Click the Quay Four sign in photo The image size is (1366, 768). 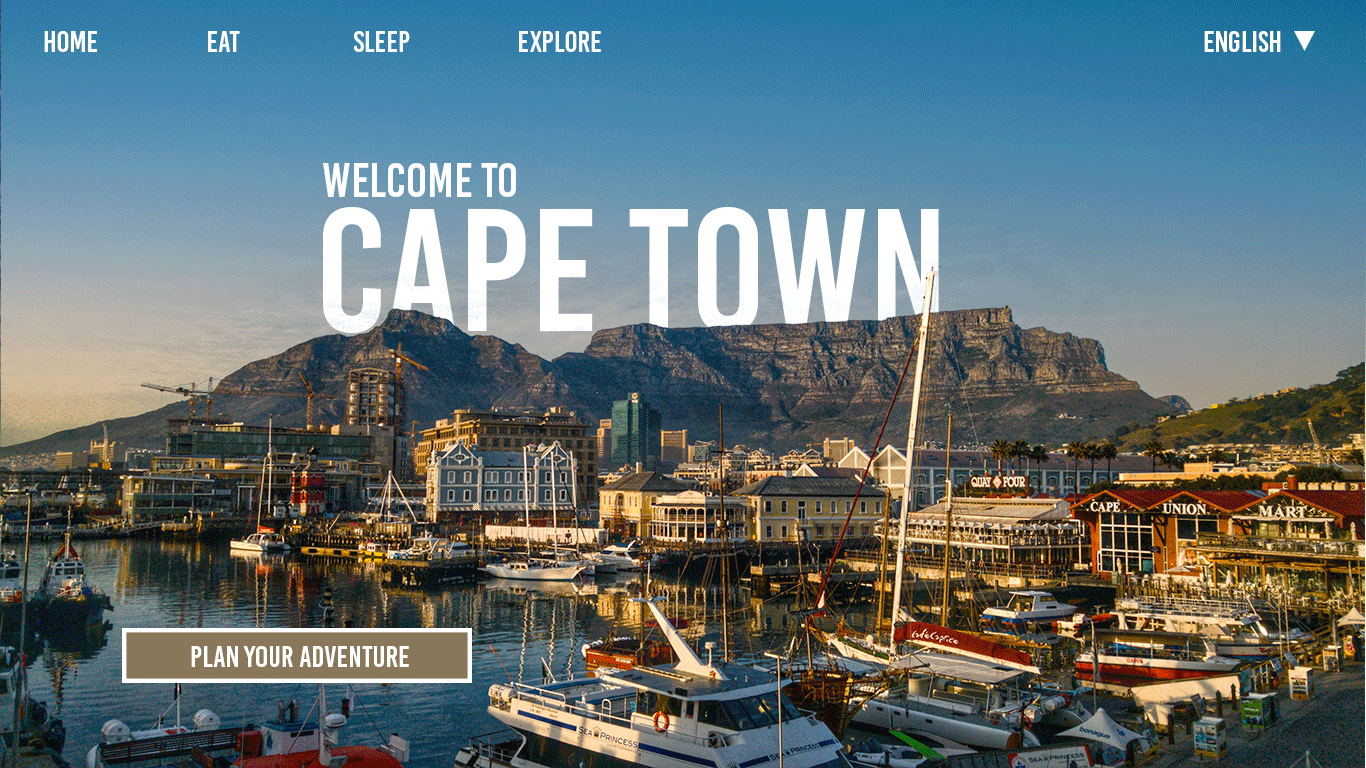click(x=998, y=482)
